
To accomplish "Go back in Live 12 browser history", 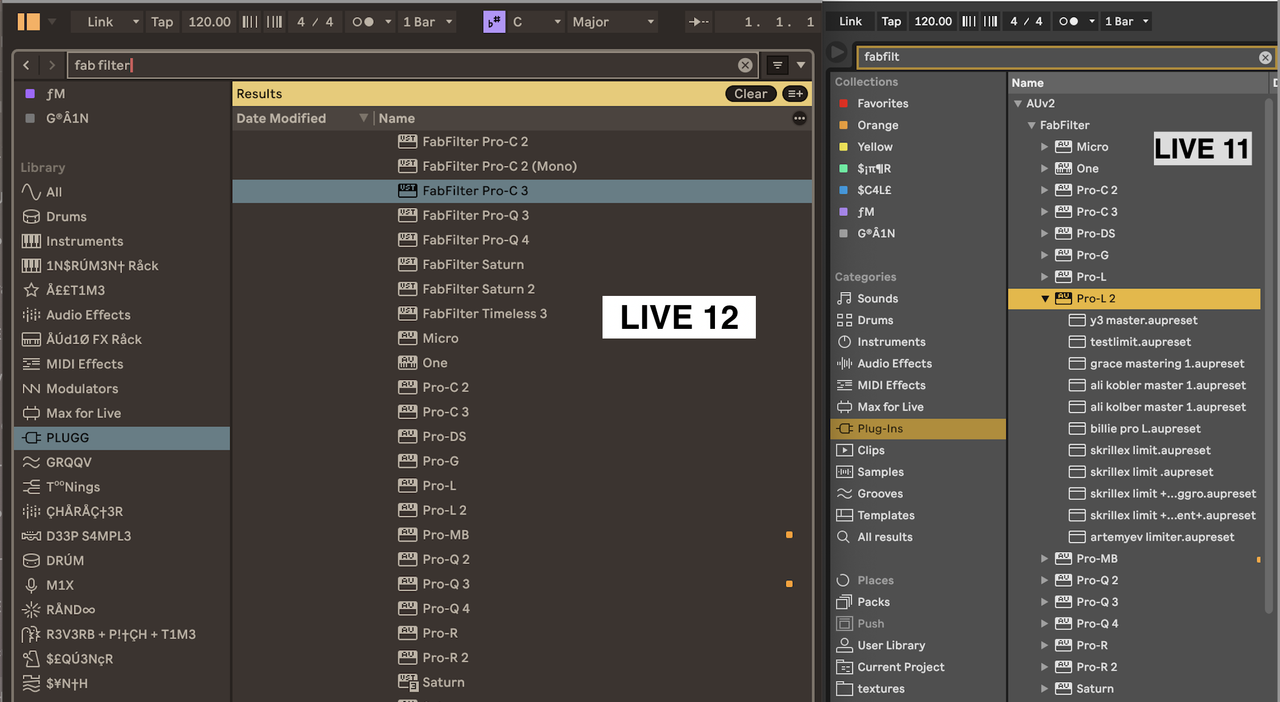I will click(27, 65).
